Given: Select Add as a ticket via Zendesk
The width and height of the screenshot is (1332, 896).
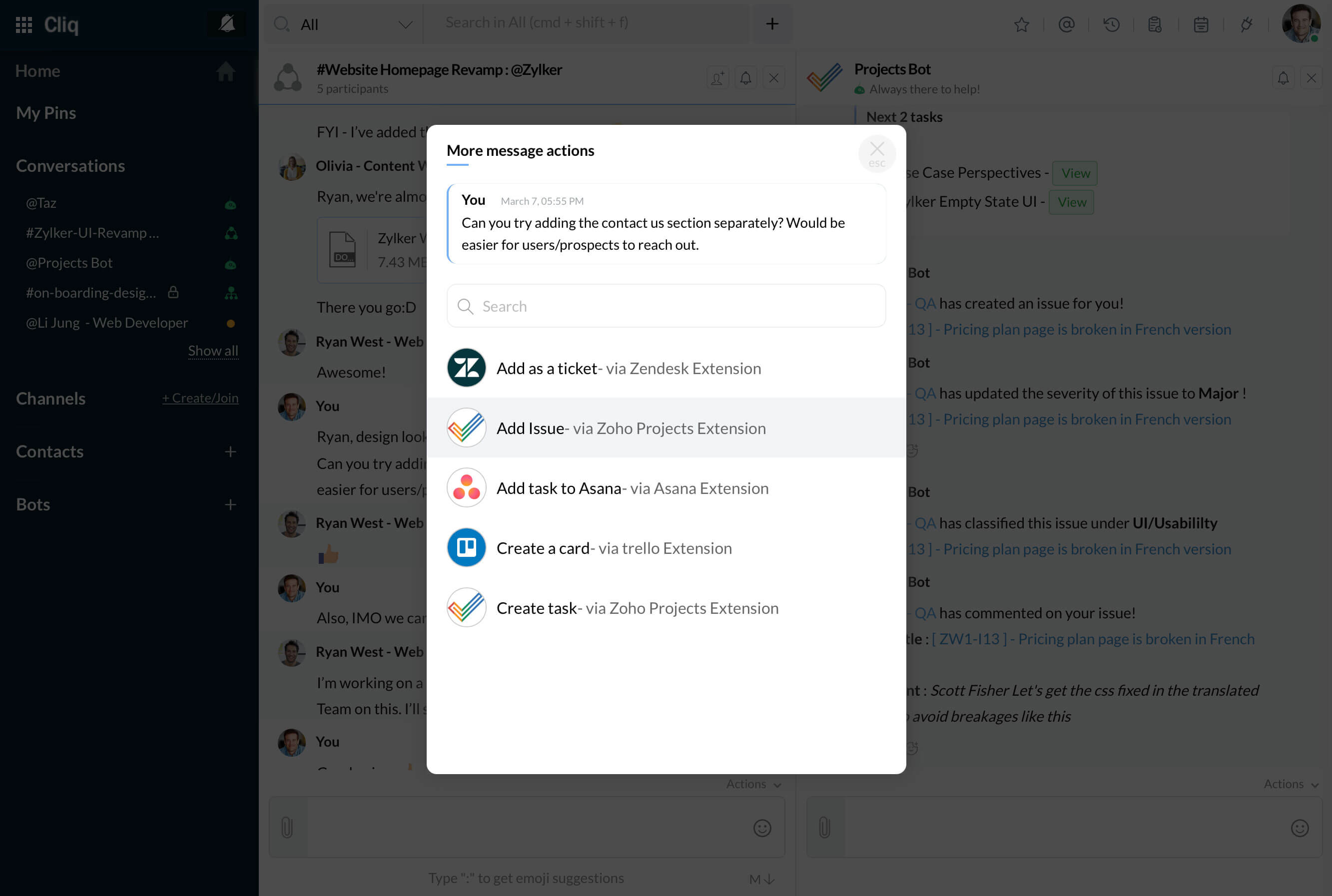Looking at the screenshot, I should (x=666, y=369).
